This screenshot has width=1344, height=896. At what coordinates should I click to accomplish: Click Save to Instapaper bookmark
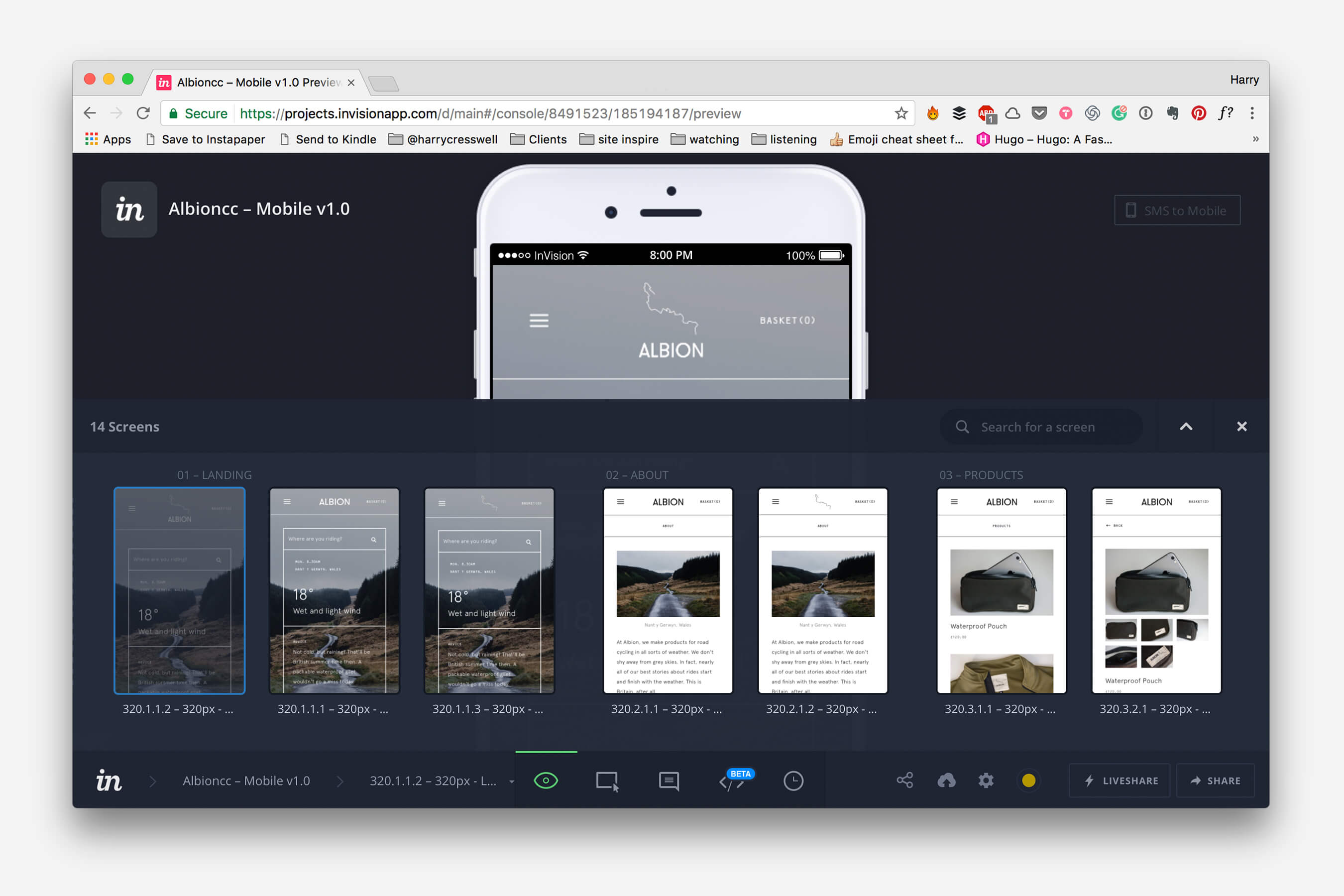[206, 139]
